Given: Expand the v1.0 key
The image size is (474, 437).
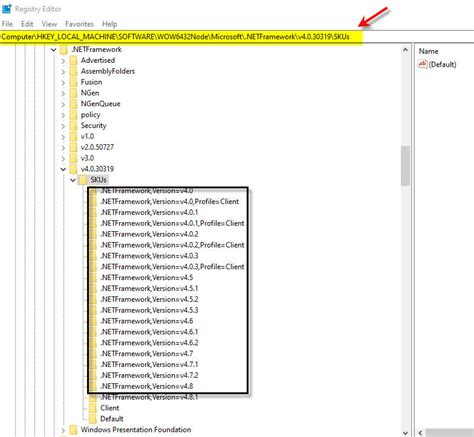Looking at the screenshot, I should (63, 137).
